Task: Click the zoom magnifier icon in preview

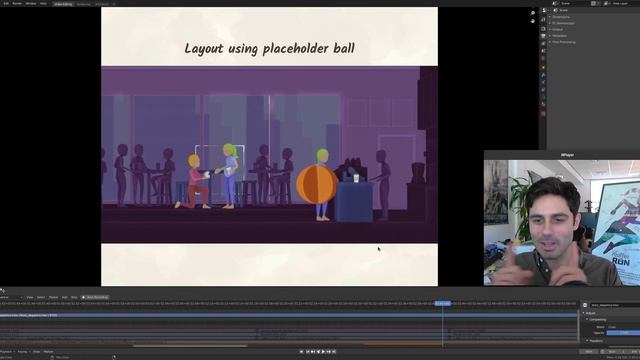Action: [x=533, y=13]
